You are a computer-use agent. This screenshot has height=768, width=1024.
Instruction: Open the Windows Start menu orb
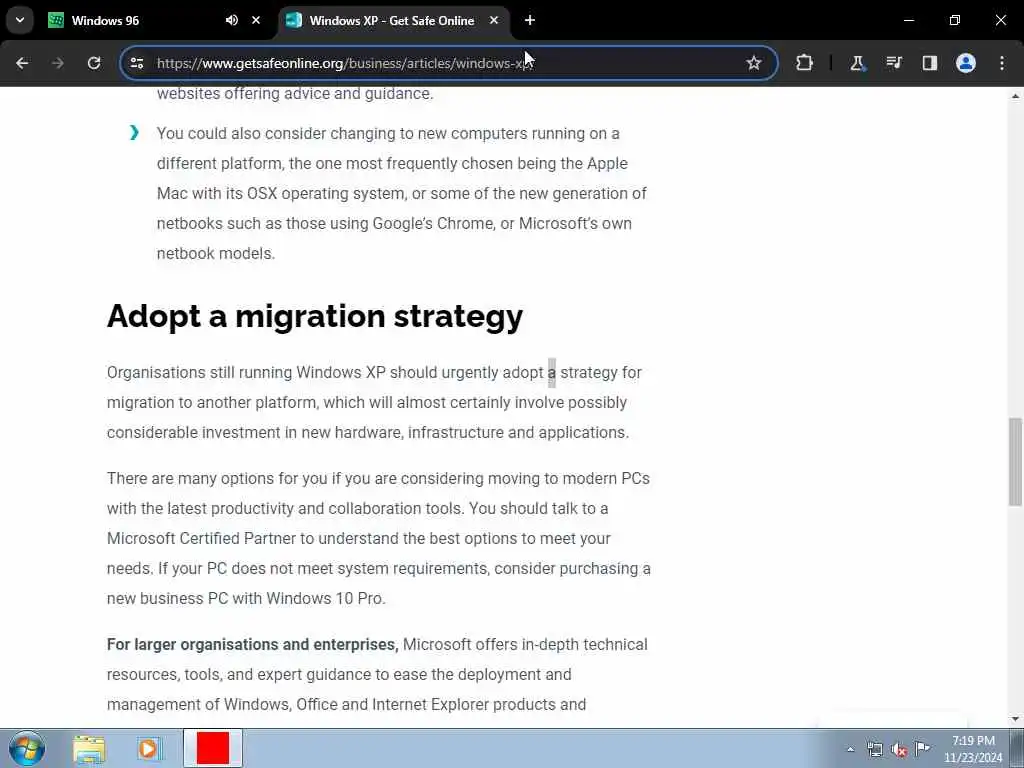click(x=27, y=748)
